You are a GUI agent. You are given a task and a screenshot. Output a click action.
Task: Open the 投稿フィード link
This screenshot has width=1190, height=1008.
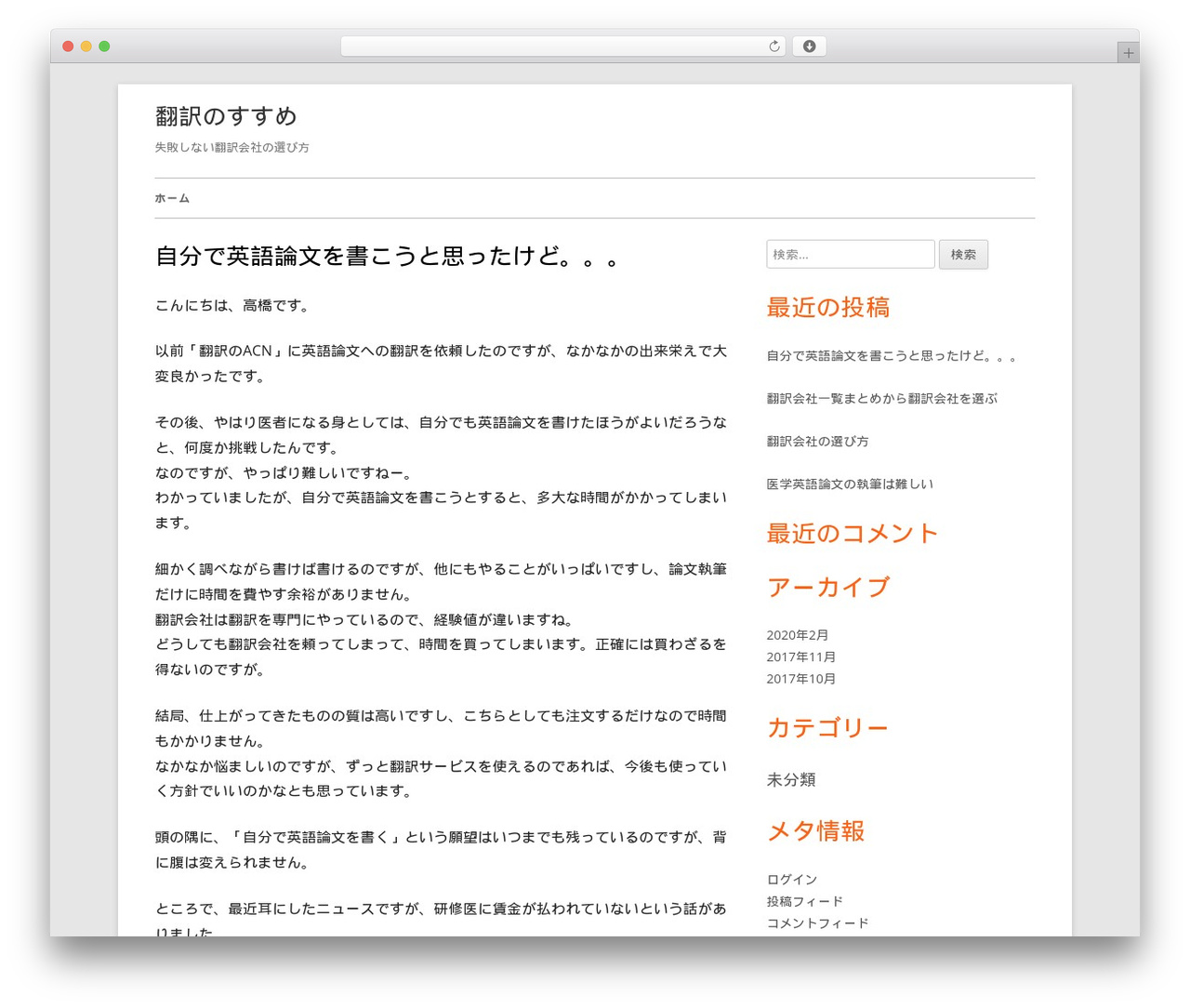click(x=804, y=901)
